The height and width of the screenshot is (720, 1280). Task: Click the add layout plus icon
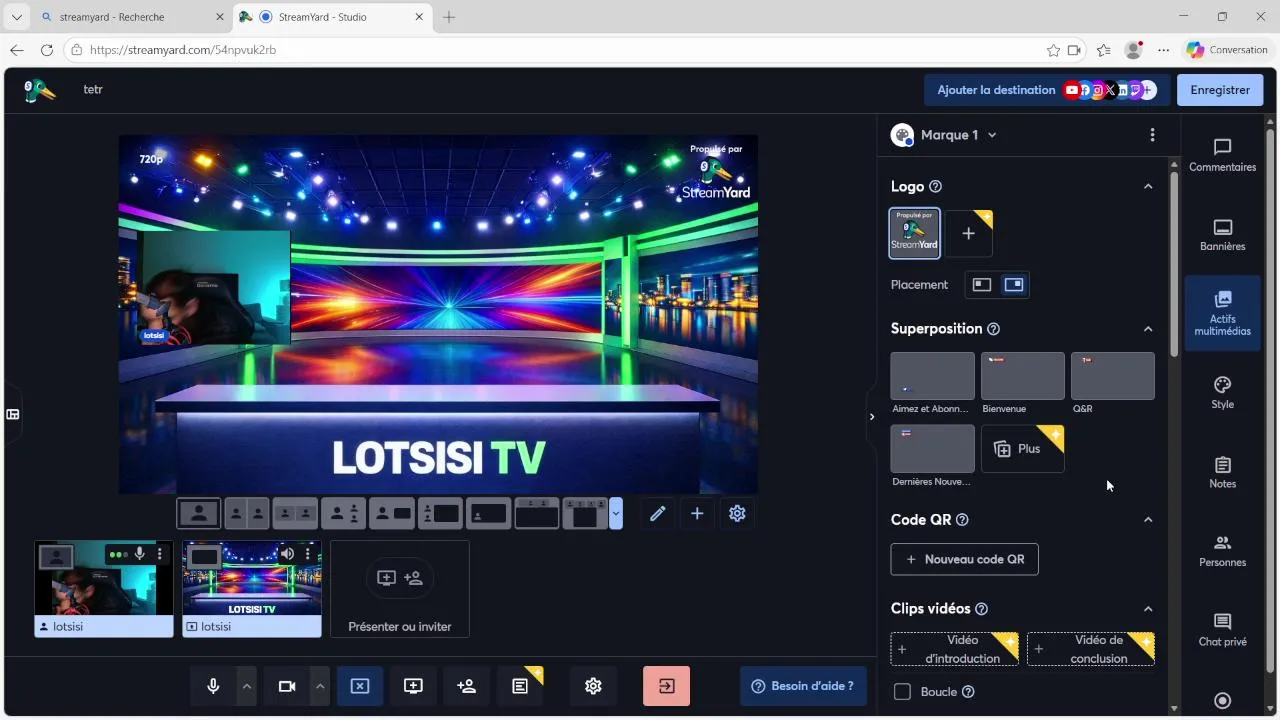[x=697, y=514]
